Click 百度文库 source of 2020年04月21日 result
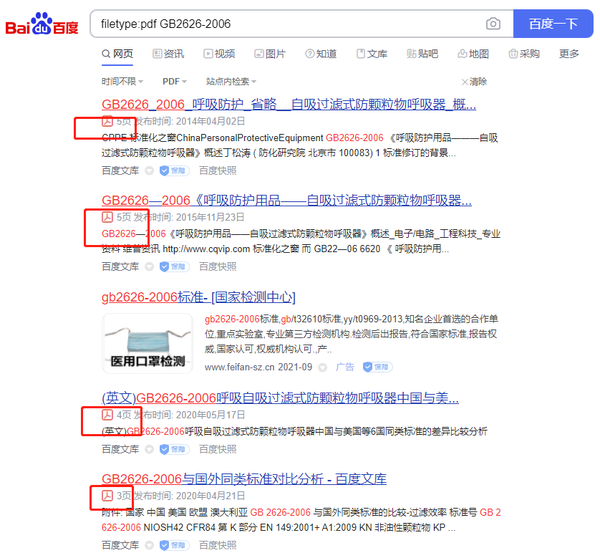This screenshot has width=600, height=558. [120, 545]
